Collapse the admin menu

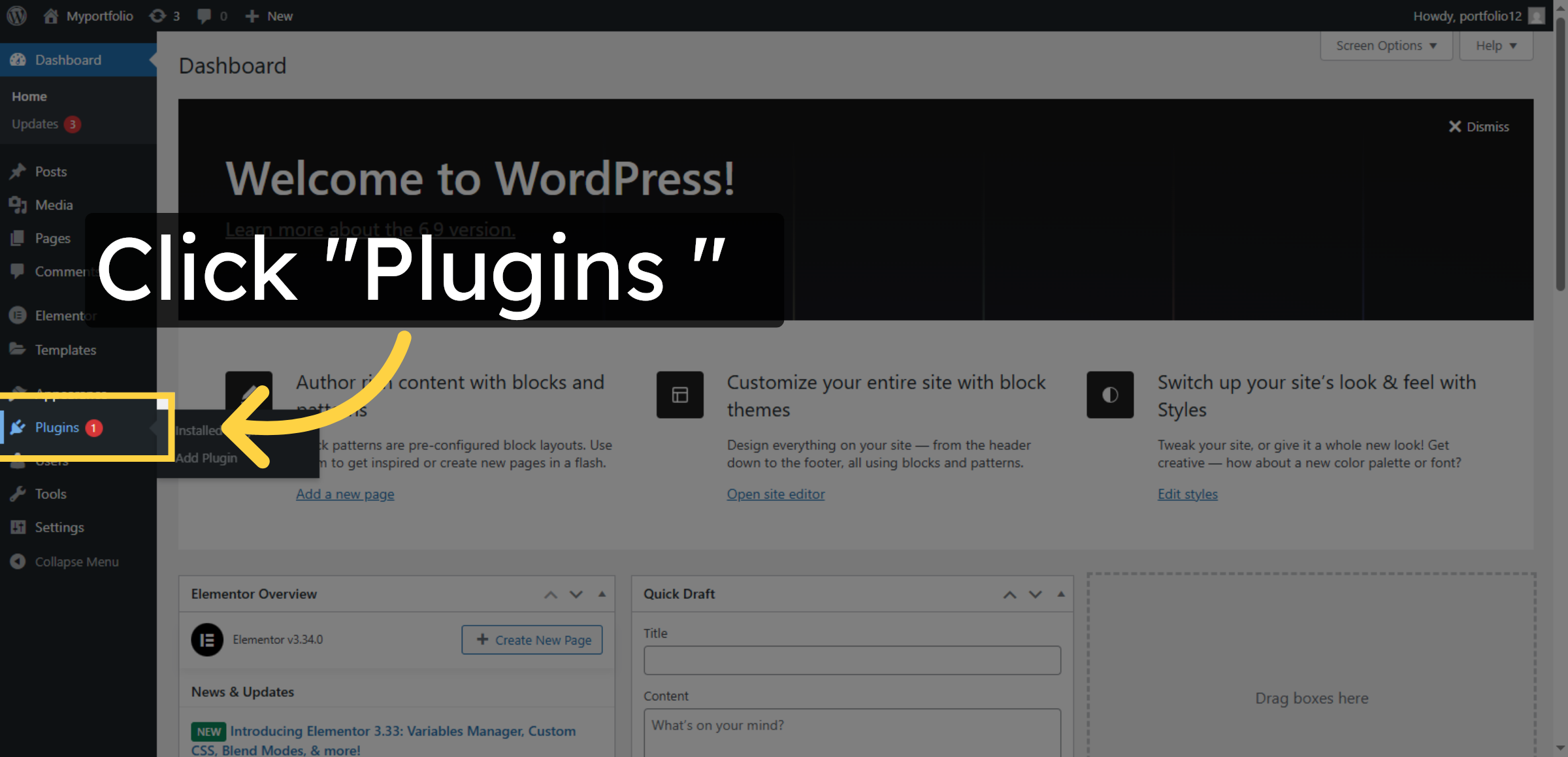point(19,561)
